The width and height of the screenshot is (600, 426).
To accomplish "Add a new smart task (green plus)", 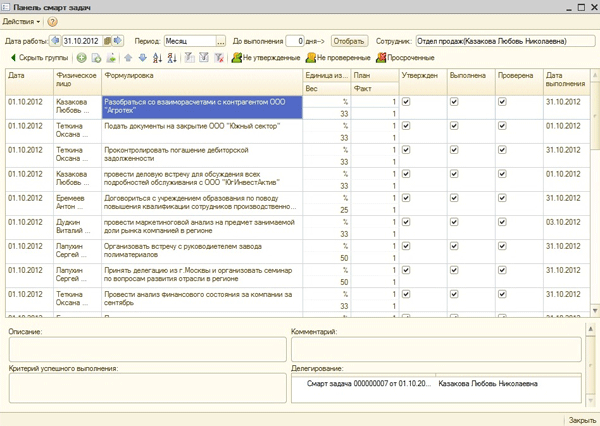I will click(82, 58).
